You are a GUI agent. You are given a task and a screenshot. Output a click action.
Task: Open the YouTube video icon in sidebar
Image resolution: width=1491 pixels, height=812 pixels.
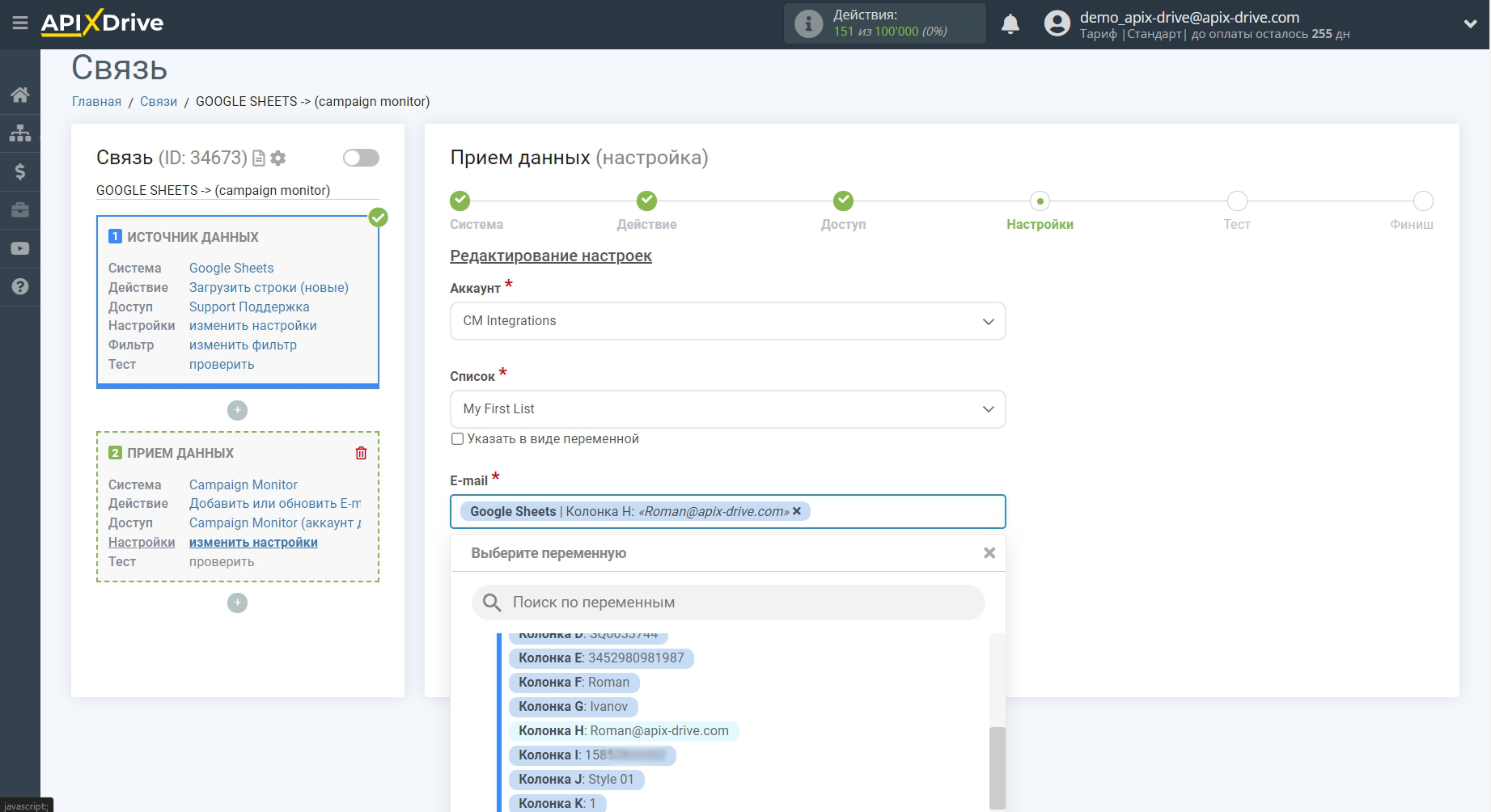[20, 248]
